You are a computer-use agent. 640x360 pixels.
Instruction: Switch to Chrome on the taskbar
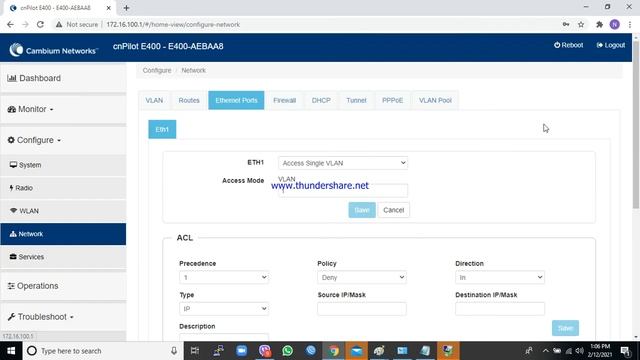click(x=334, y=351)
